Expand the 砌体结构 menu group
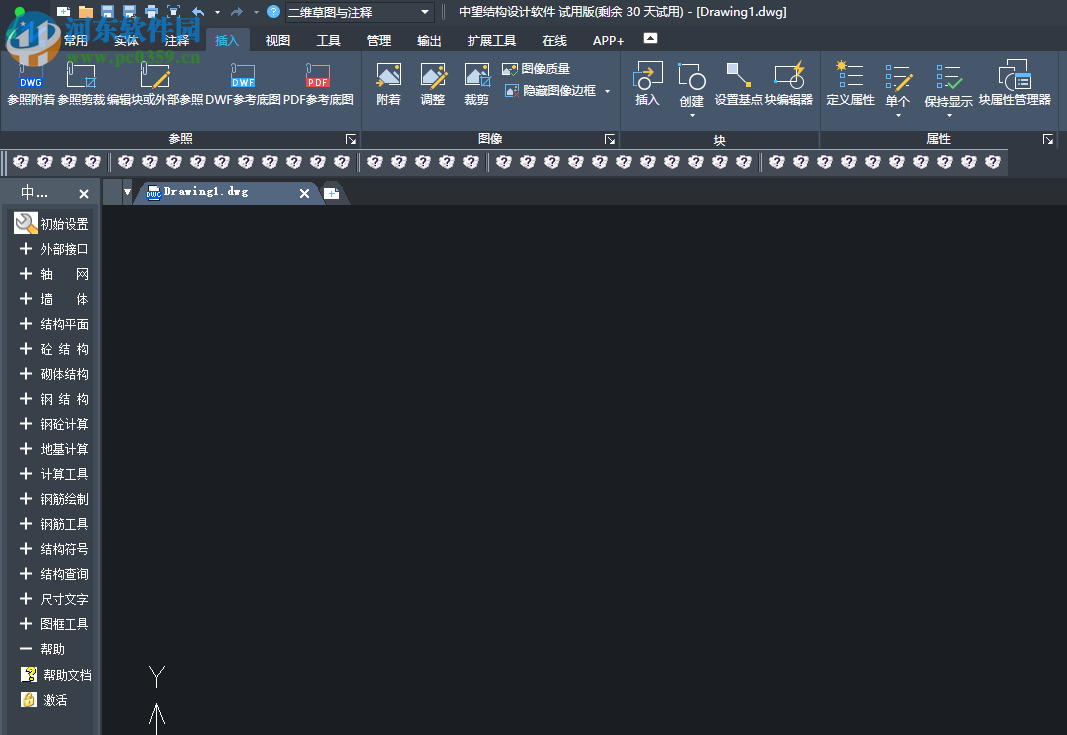Image resolution: width=1067 pixels, height=735 pixels. click(x=52, y=374)
